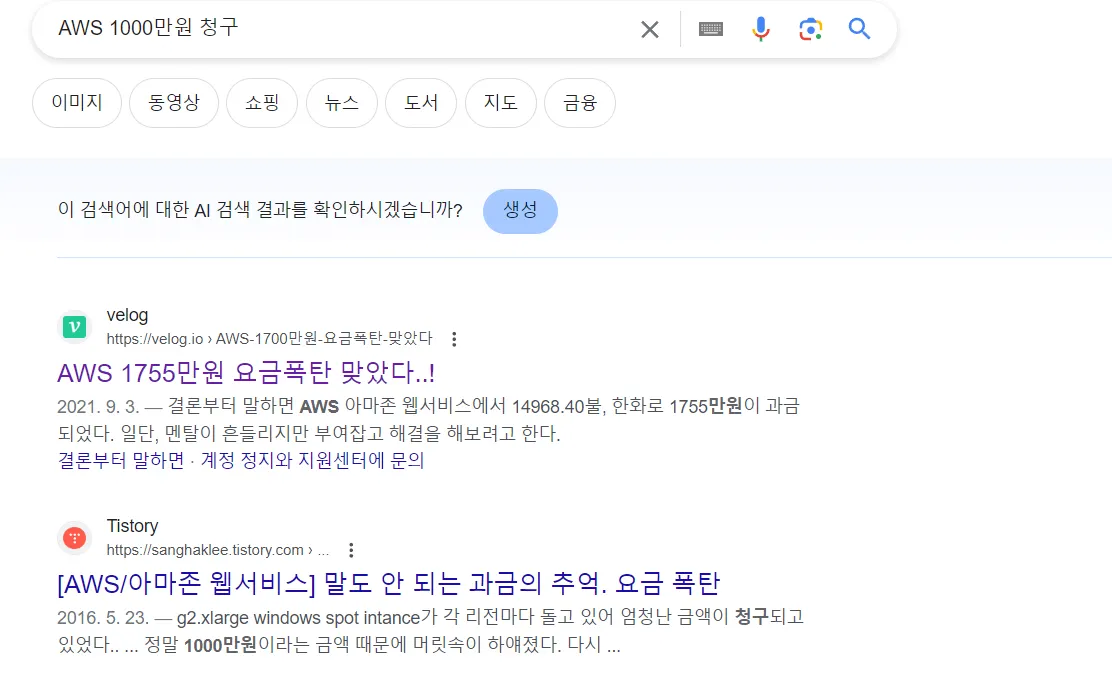Open the '[AWS/아마존 웹서비스] 말도 안 되는 과금의 추억' result

(389, 583)
